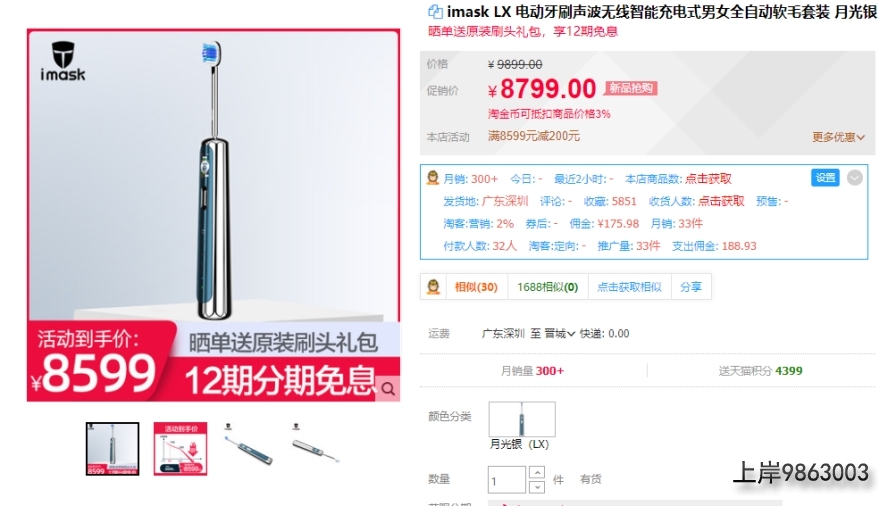Click the copy icon before product title
The height and width of the screenshot is (506, 888).
coord(434,11)
